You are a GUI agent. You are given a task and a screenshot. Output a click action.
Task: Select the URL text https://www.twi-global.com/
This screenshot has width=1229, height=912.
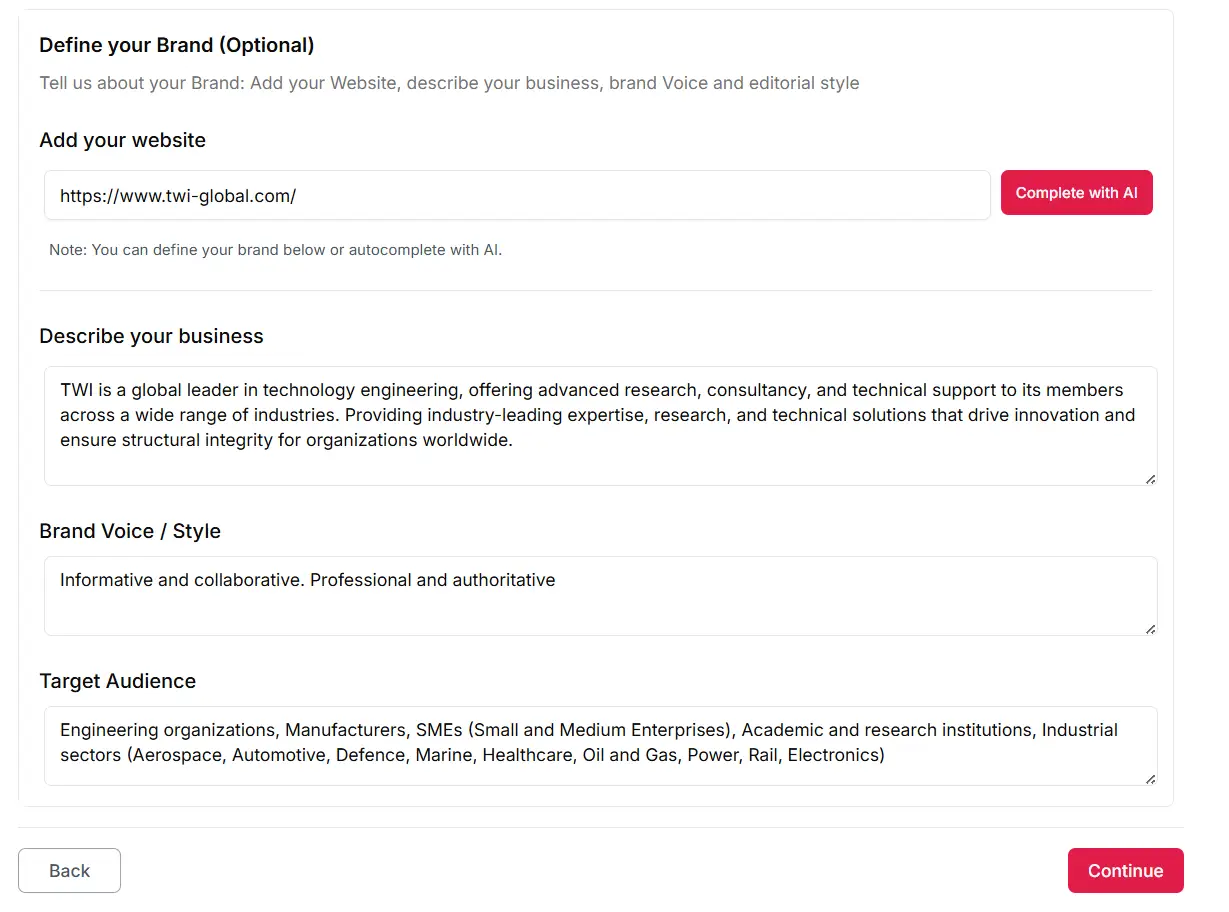tap(177, 196)
